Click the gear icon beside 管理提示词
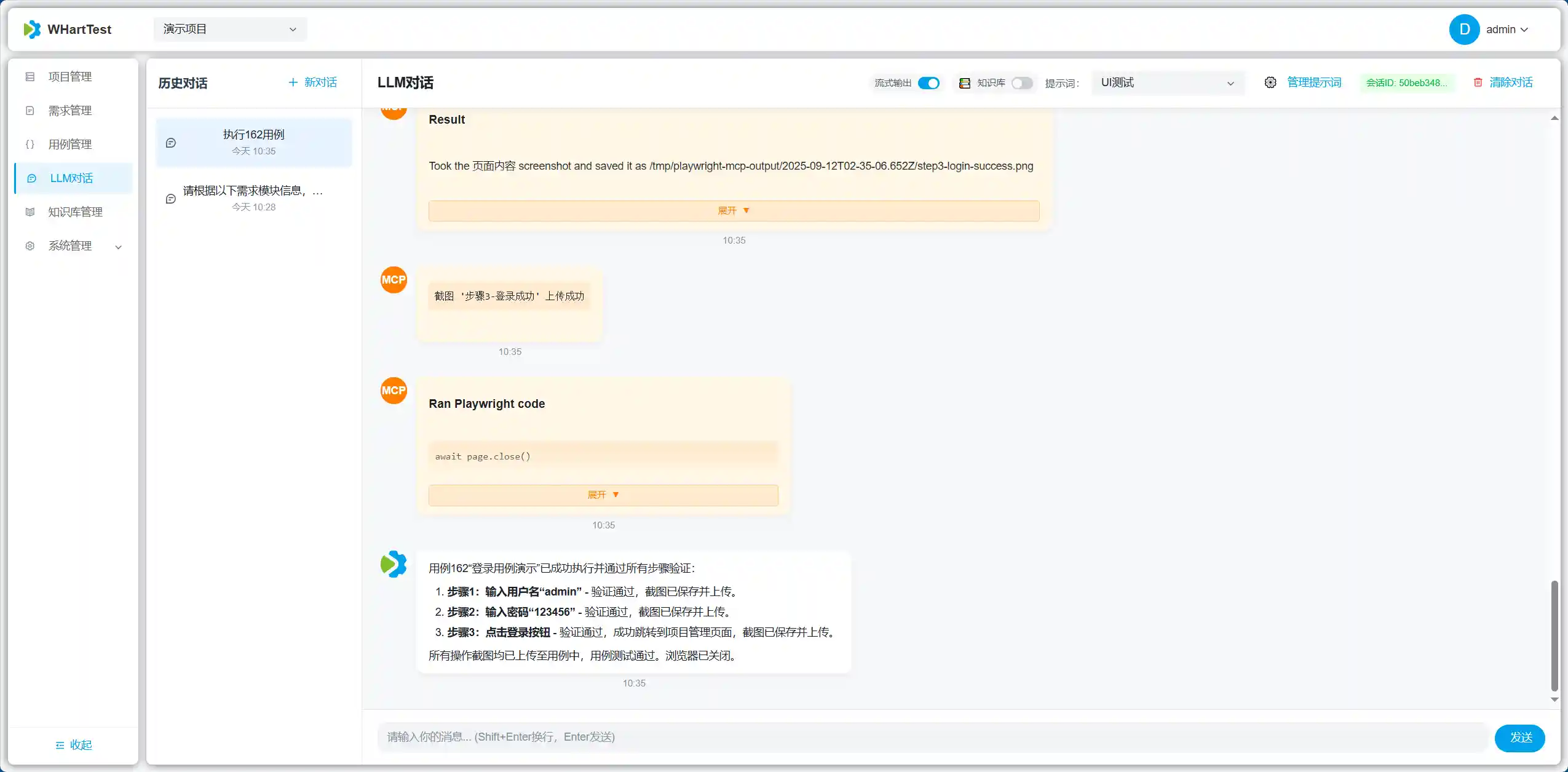 pyautogui.click(x=1270, y=82)
